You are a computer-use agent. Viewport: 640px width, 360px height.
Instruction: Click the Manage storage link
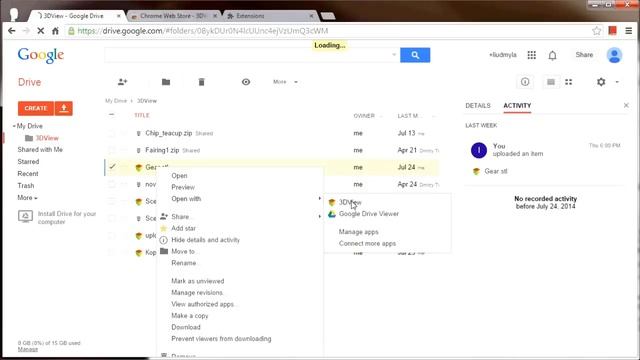(x=28, y=349)
